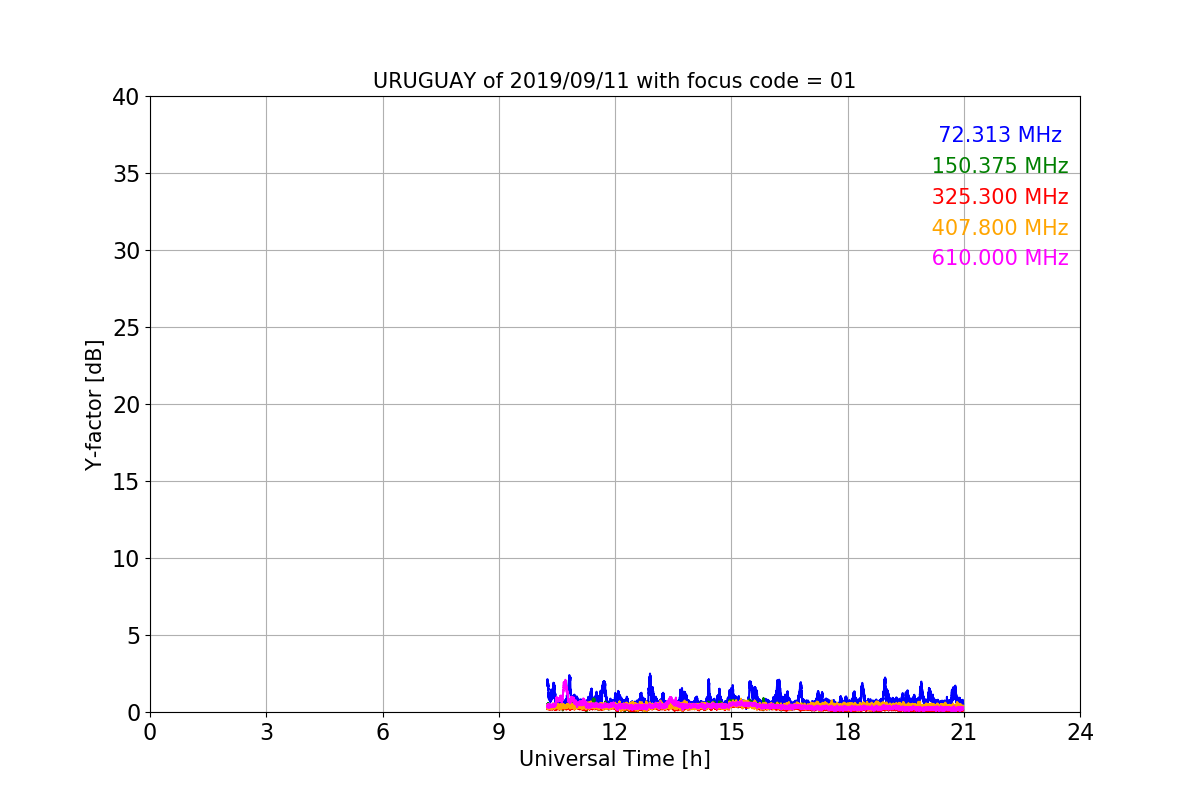
Task: Click the x-axis tick label 9
Action: (x=499, y=732)
